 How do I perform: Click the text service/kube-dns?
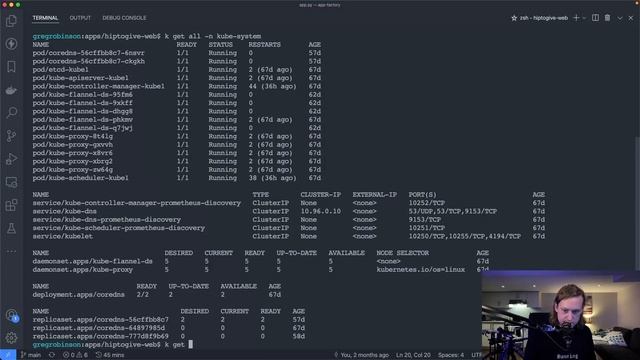click(x=64, y=211)
